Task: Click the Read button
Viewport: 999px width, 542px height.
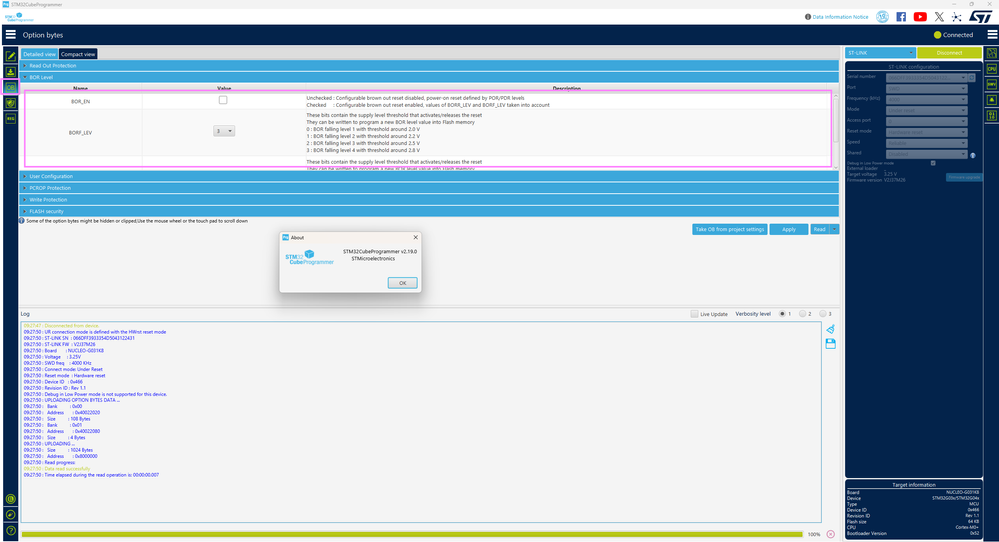Action: pos(819,229)
